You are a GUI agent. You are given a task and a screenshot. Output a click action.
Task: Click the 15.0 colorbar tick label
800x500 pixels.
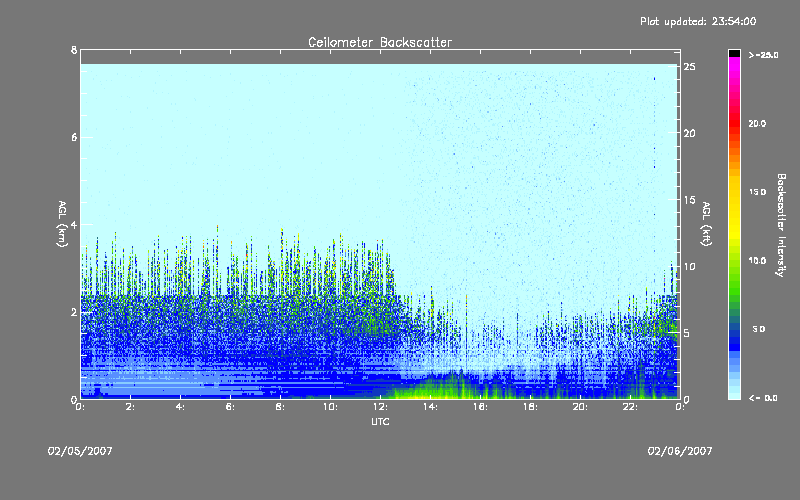point(757,192)
